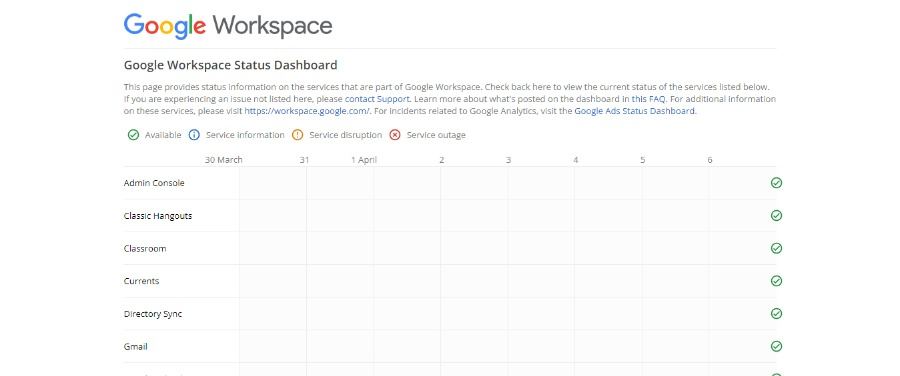Click the Classic Hangouts available status icon

coord(776,216)
